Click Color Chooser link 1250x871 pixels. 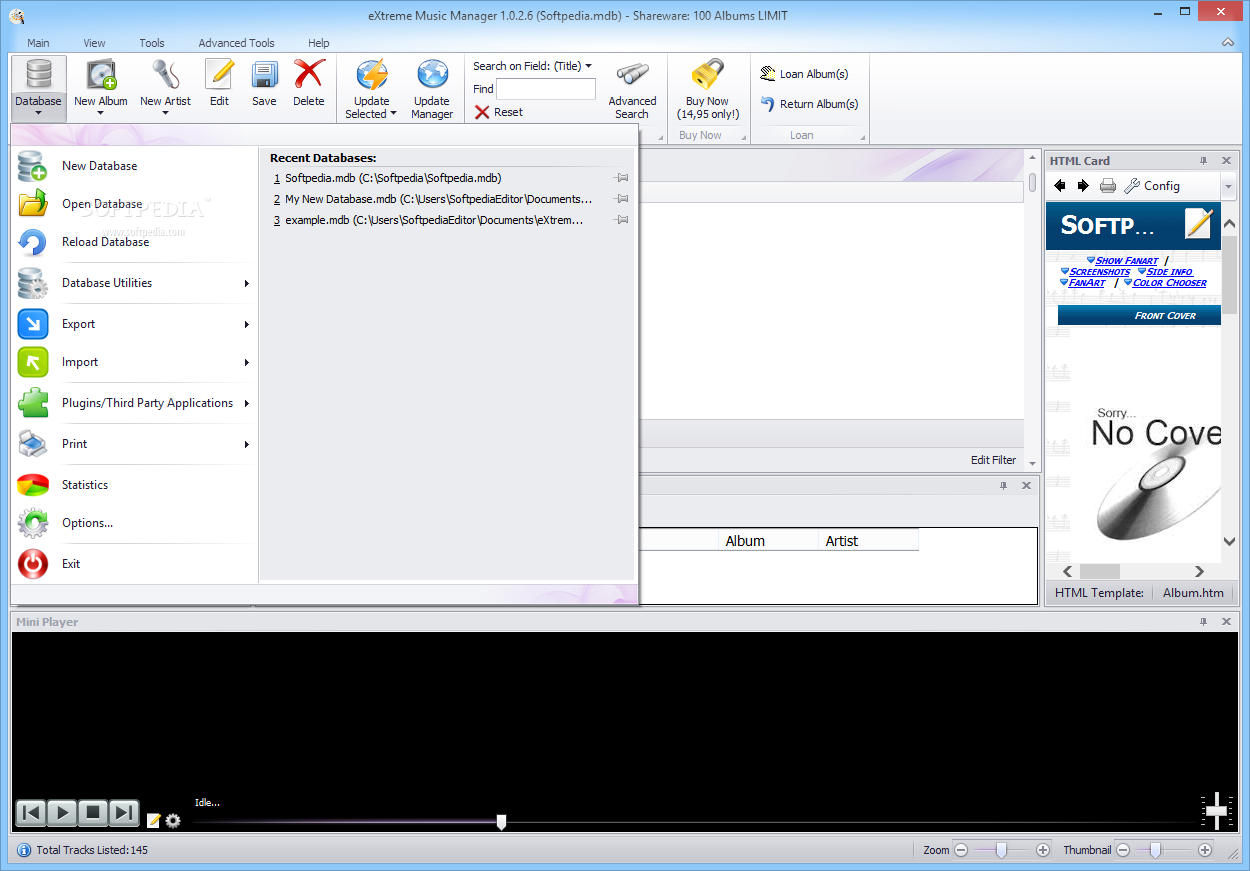[1169, 283]
